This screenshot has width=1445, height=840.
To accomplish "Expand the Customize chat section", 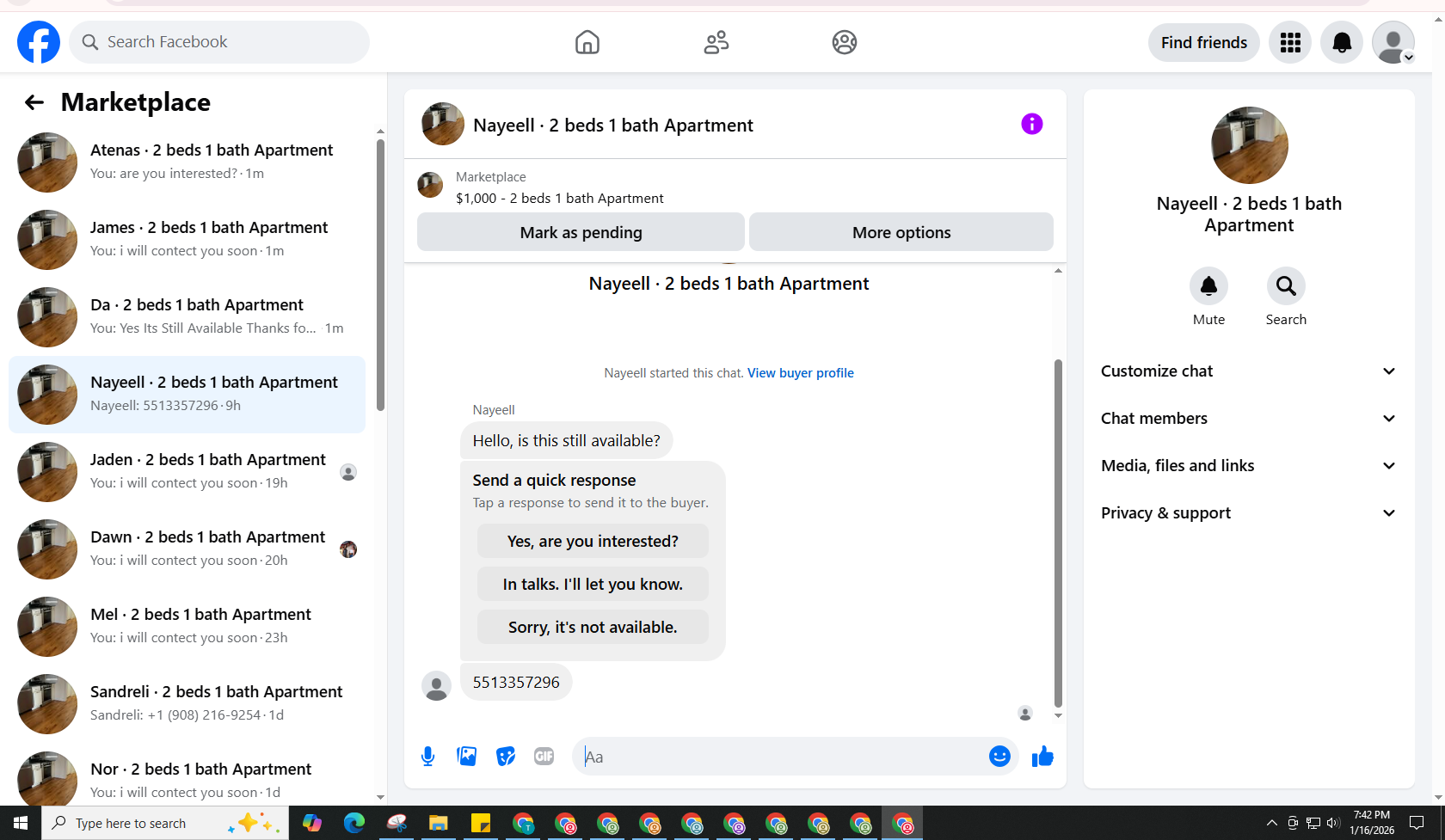I will 1249,371.
